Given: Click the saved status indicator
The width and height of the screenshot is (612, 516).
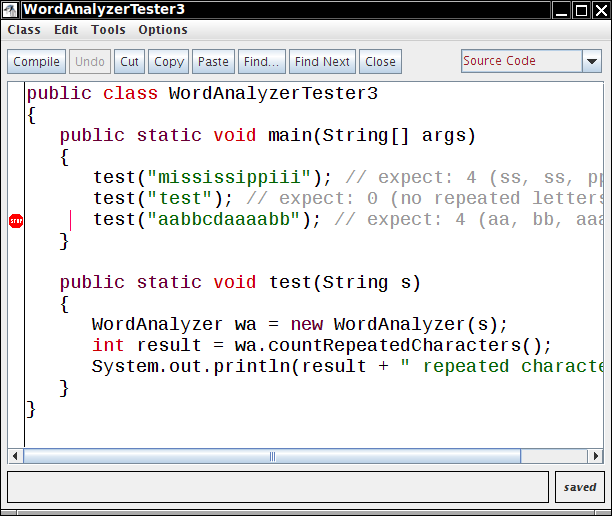Looking at the screenshot, I should coord(580,488).
